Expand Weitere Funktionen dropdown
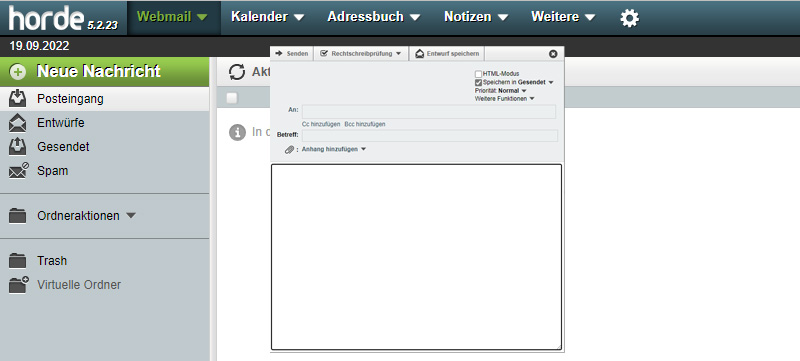800x361 pixels. click(532, 99)
